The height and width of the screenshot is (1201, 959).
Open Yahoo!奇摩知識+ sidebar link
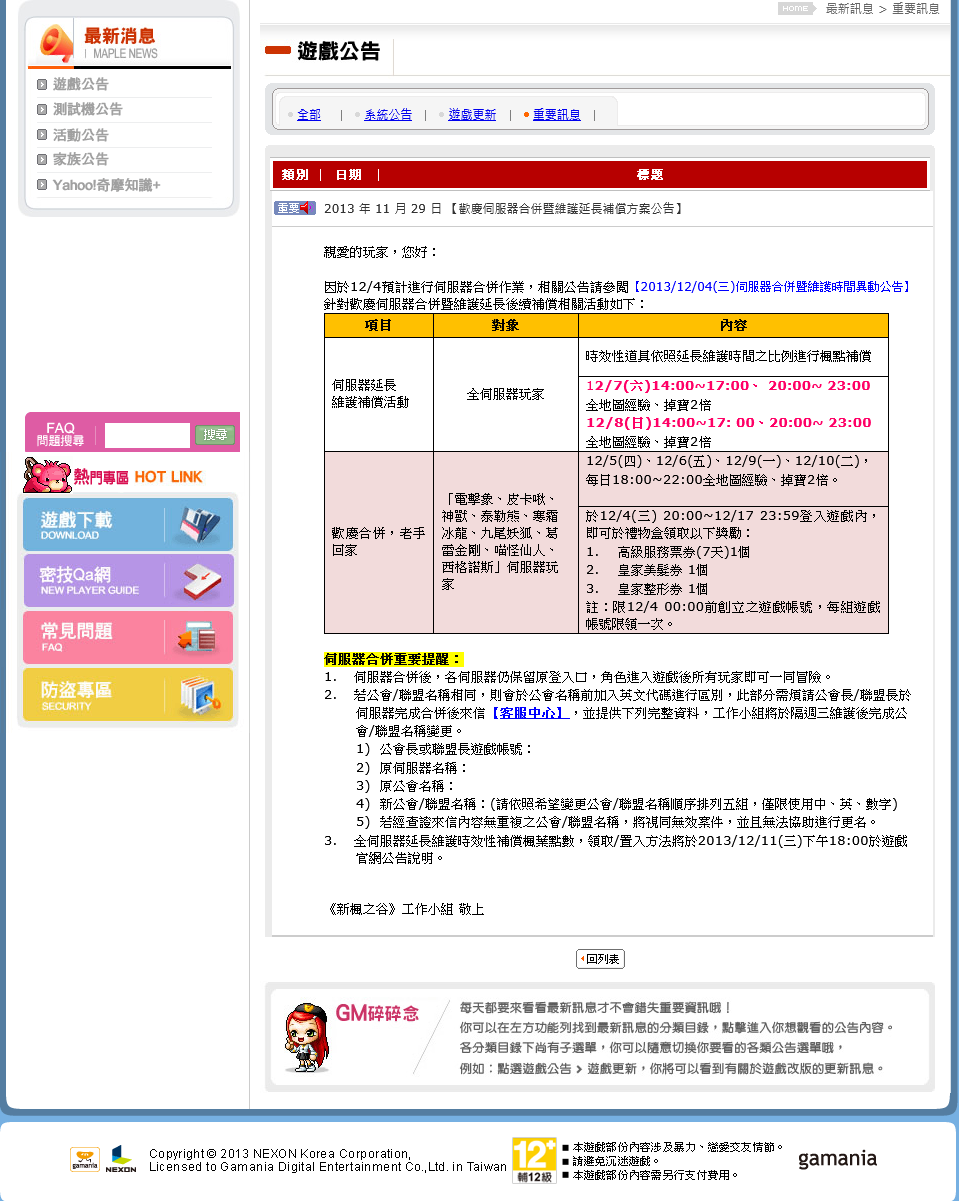click(106, 185)
